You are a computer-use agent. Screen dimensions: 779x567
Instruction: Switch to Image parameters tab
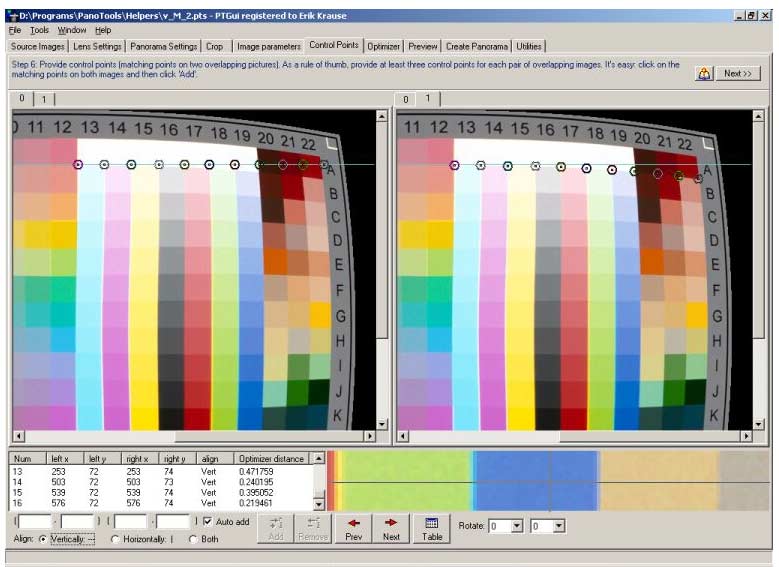point(269,46)
